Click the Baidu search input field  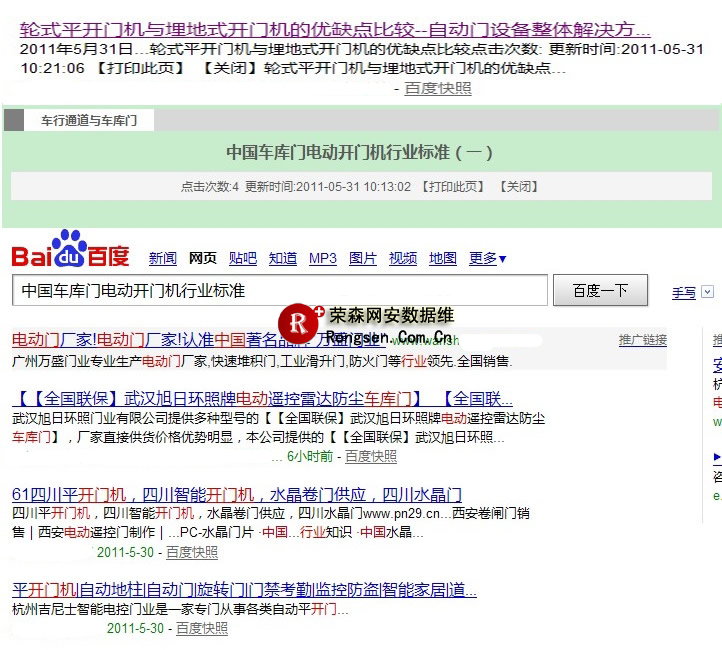coord(280,291)
